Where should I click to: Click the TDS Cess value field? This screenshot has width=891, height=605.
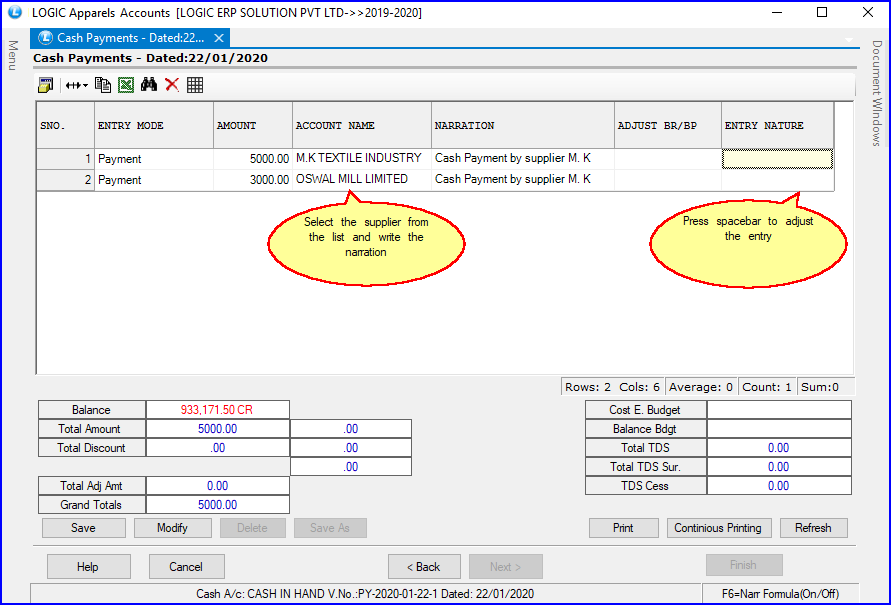[779, 486]
